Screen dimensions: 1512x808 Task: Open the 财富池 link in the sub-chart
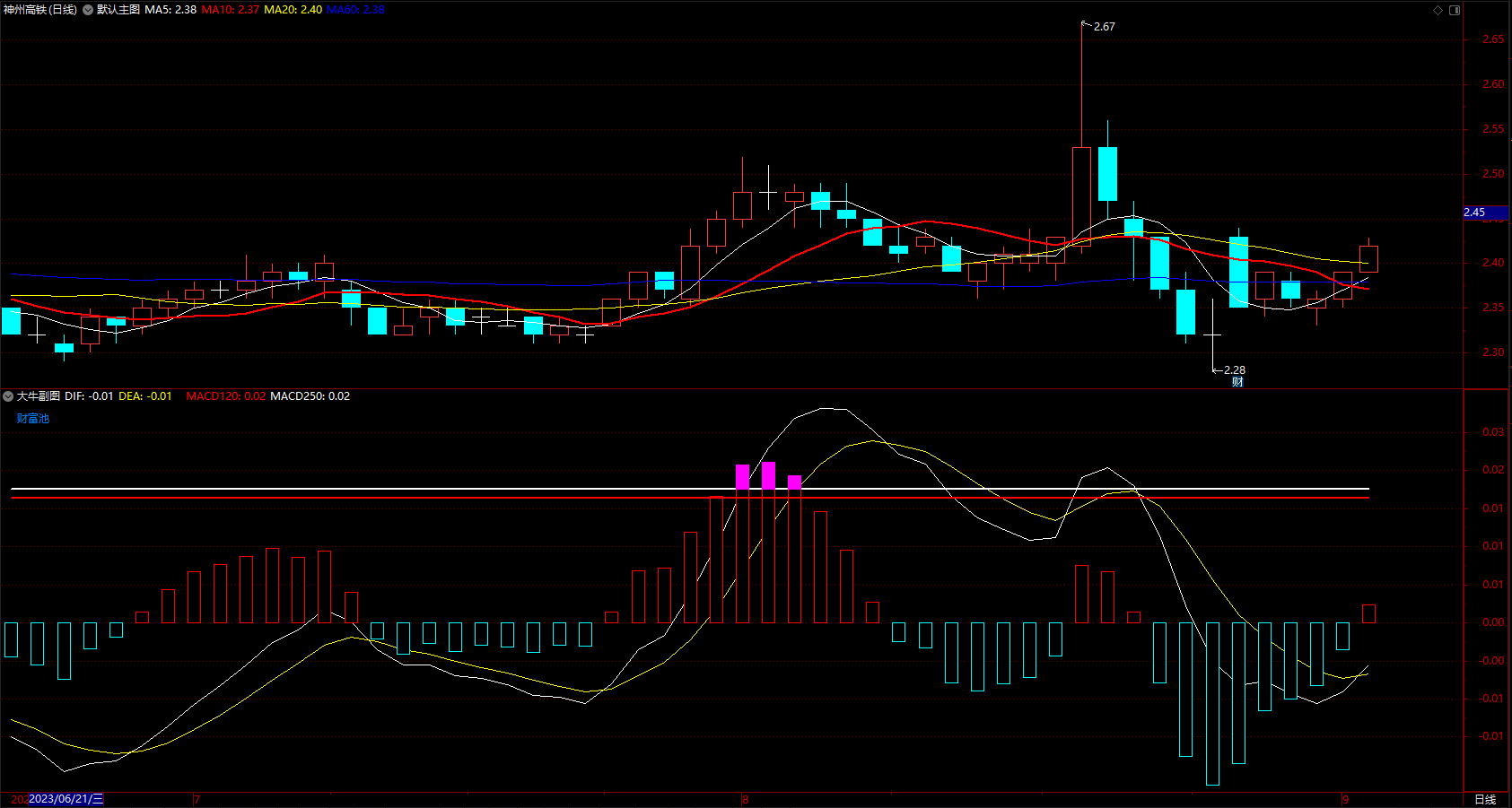pyautogui.click(x=33, y=419)
